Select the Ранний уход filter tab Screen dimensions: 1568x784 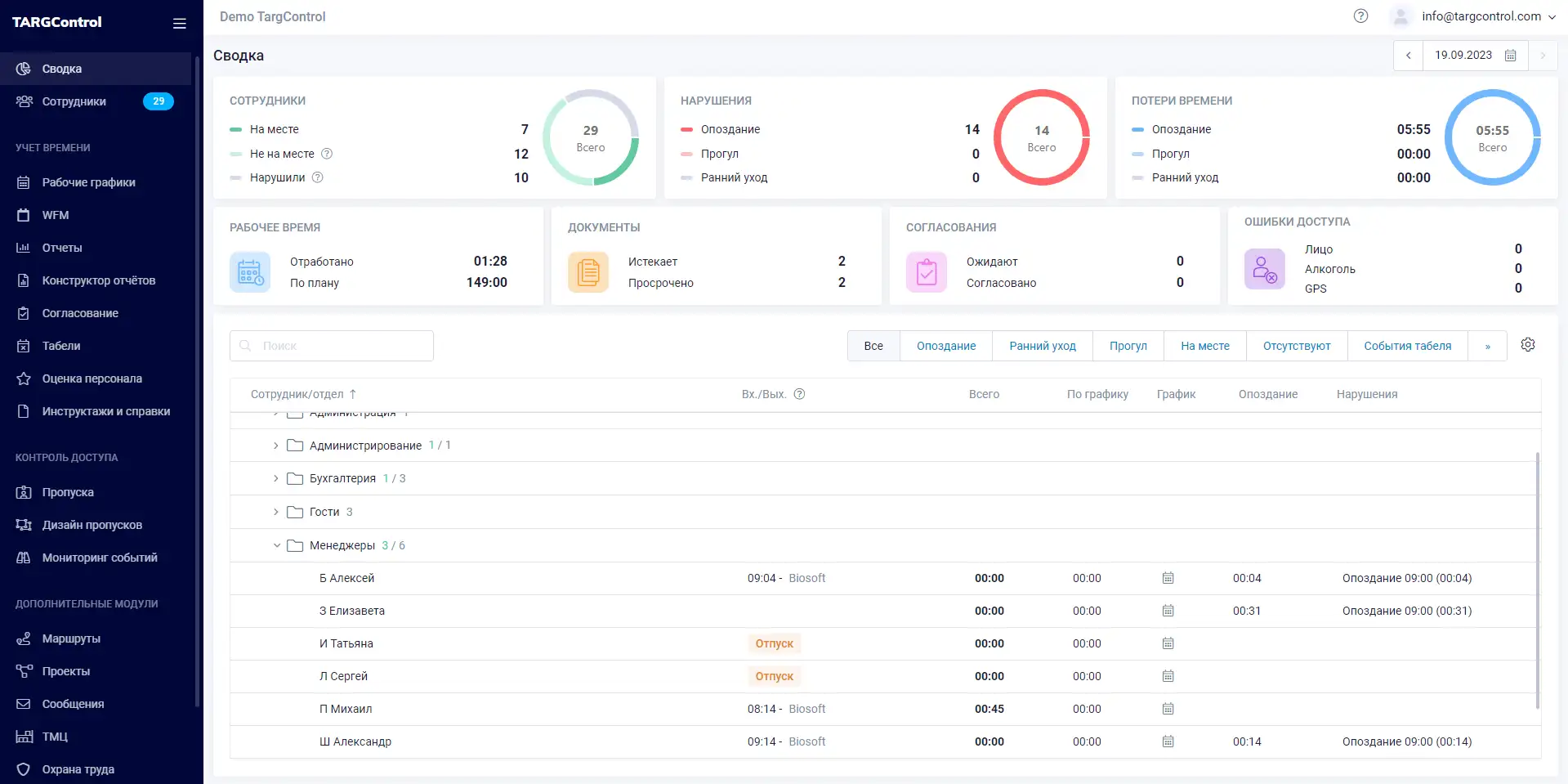click(1043, 346)
